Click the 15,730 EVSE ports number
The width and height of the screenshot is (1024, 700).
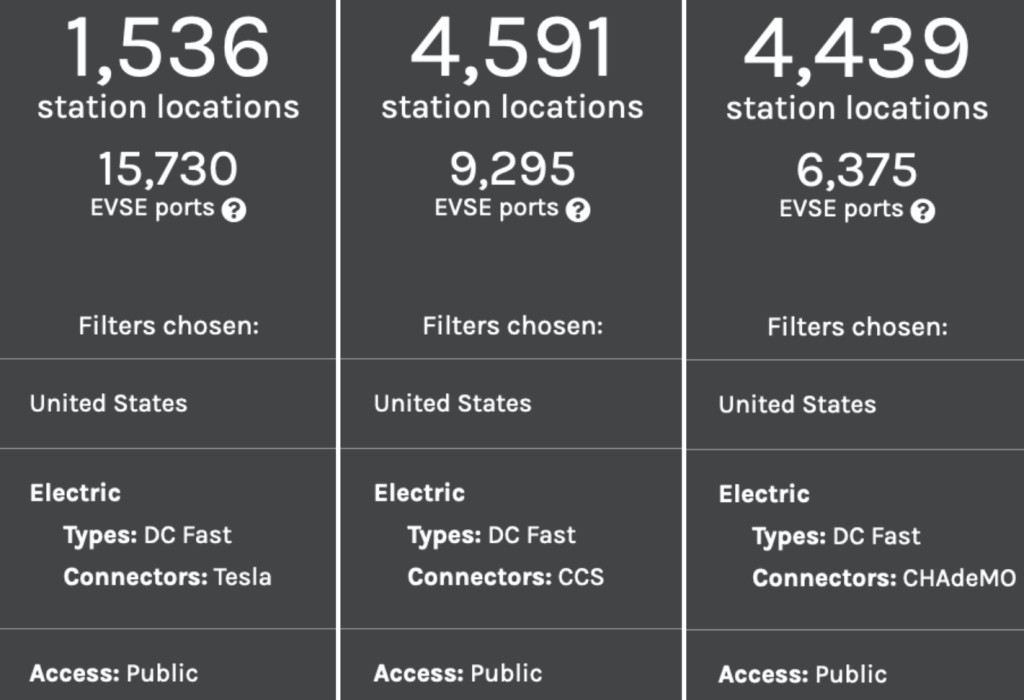168,168
